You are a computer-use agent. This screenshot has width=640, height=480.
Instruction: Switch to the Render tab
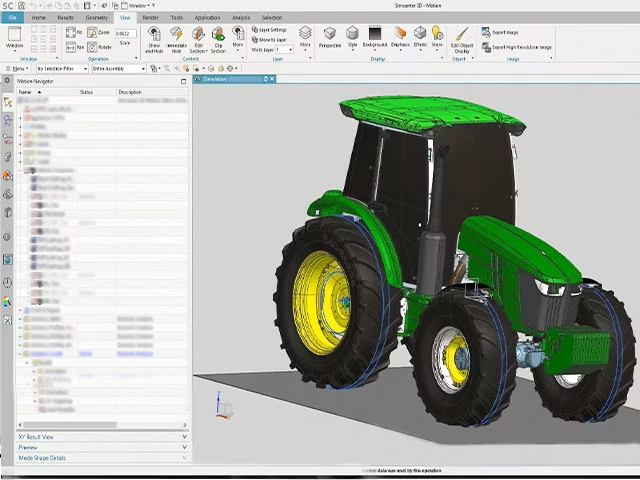point(150,18)
